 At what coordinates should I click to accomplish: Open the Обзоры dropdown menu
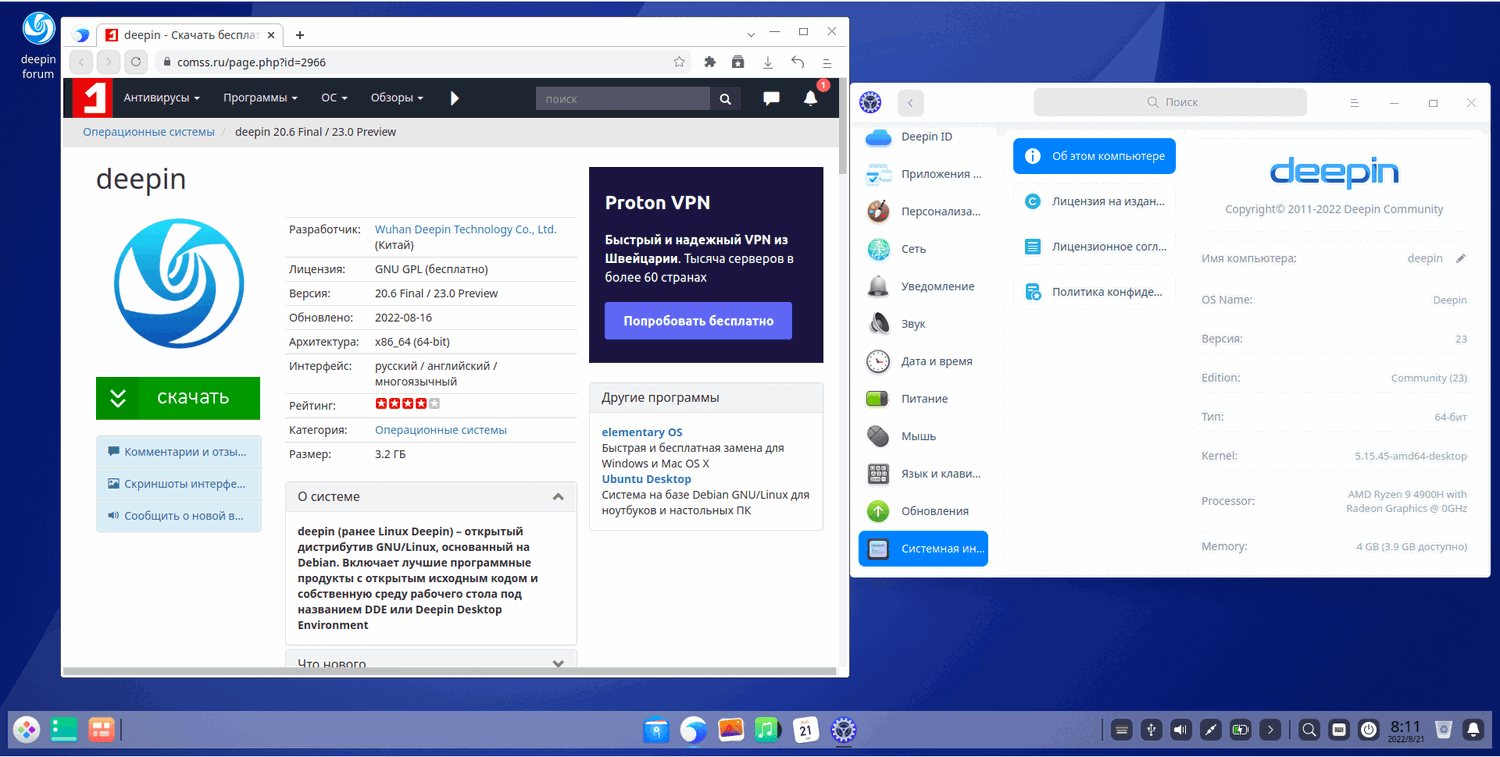click(x=397, y=98)
